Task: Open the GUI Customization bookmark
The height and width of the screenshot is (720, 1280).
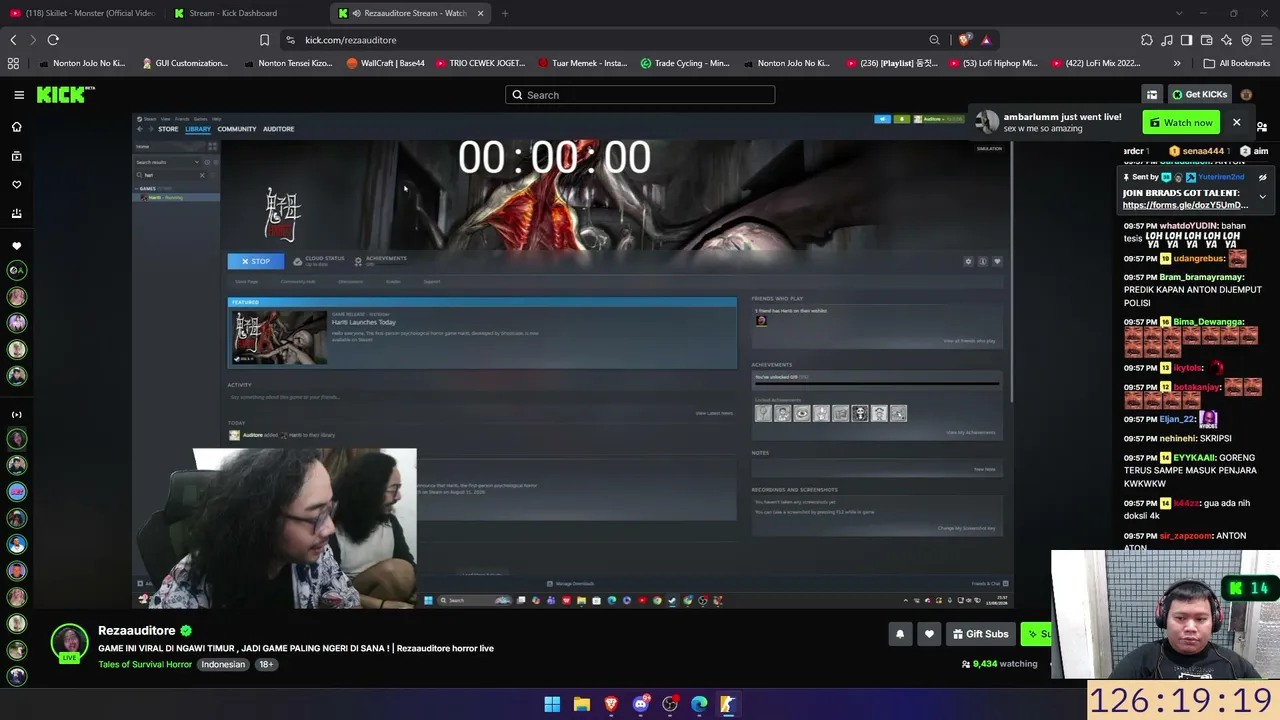Action: (x=185, y=63)
